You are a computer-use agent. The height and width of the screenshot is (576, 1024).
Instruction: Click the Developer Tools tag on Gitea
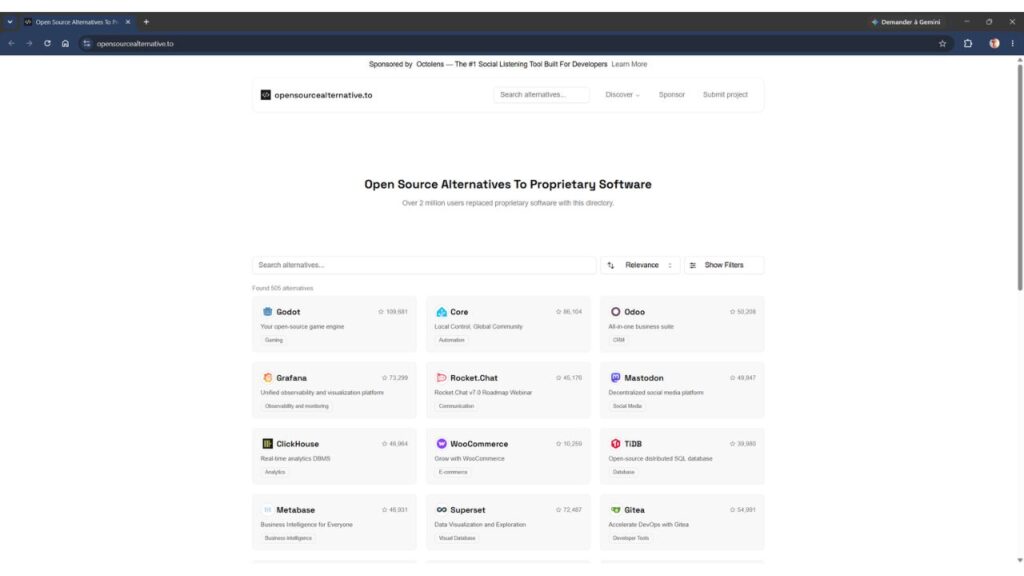click(631, 538)
